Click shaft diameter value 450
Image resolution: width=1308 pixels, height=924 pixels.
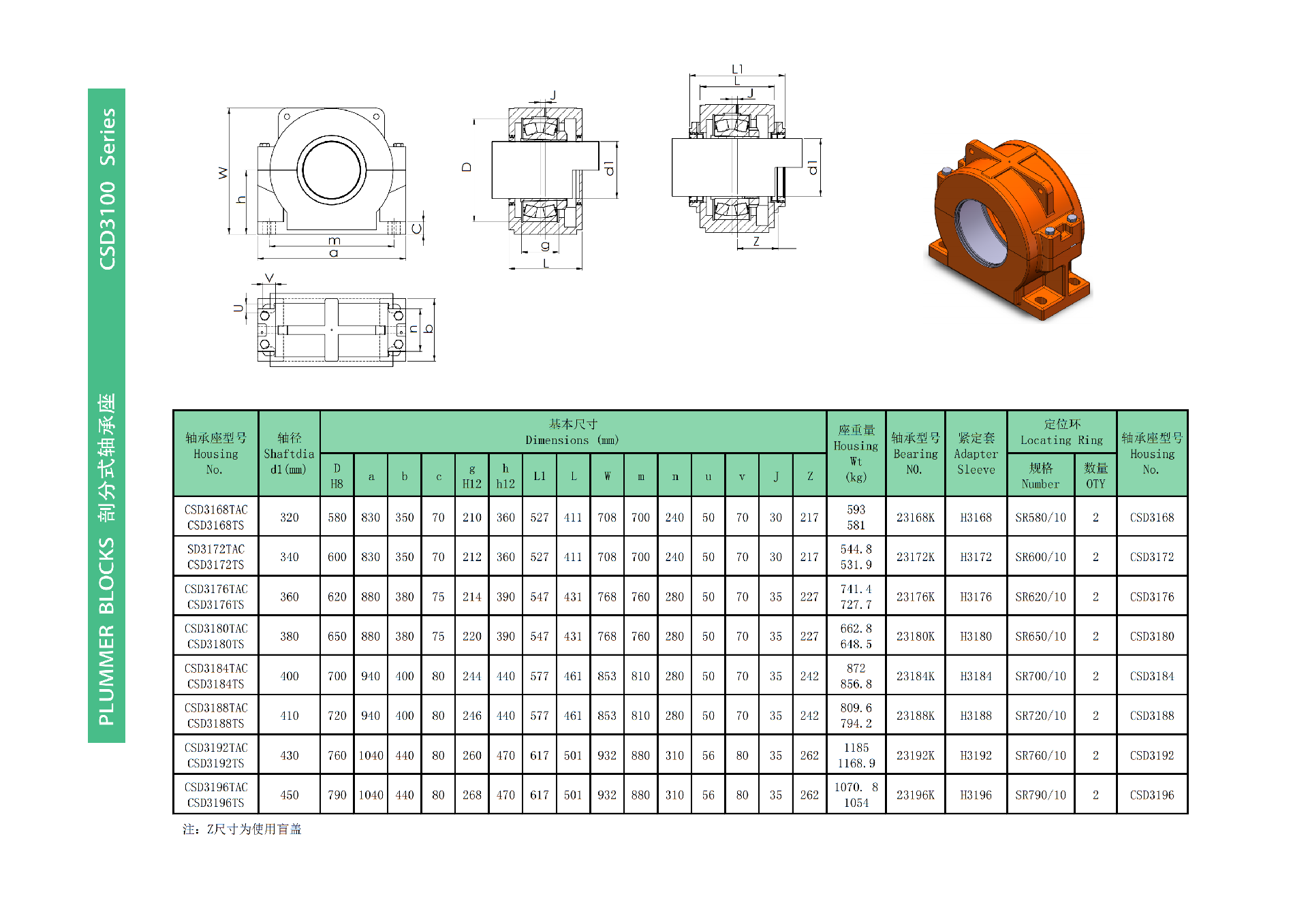290,795
